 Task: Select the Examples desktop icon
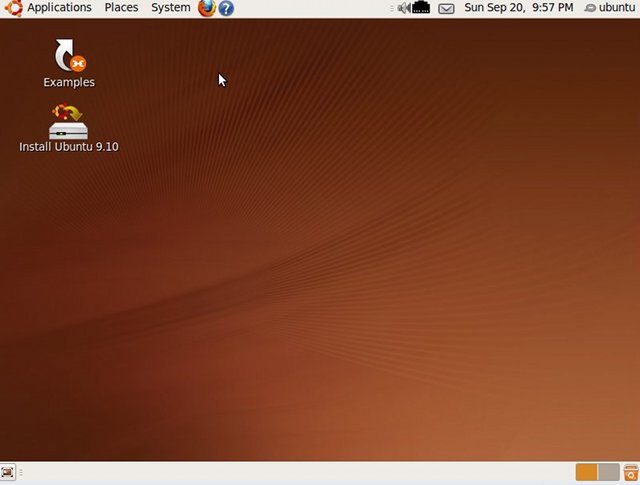coord(69,63)
